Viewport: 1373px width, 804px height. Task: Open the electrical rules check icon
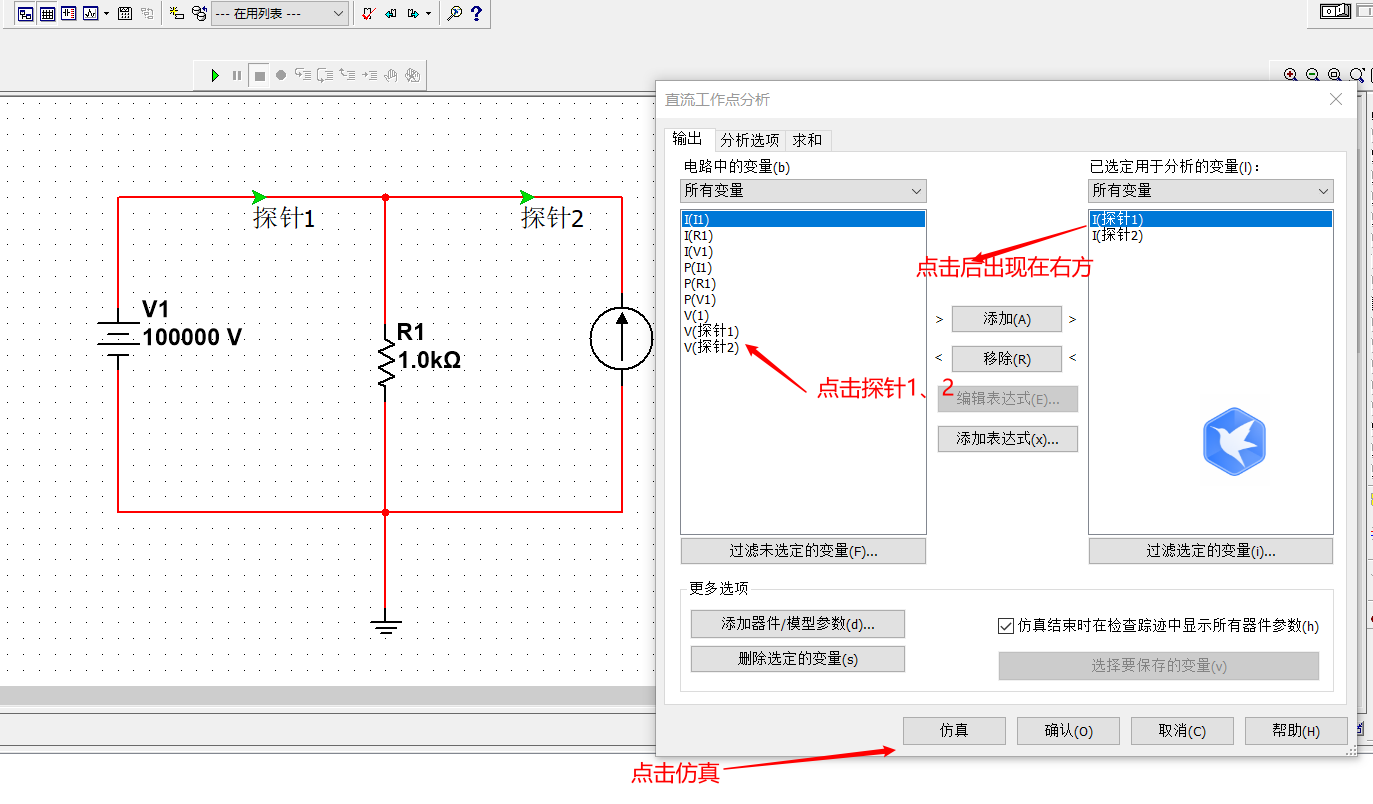(x=366, y=14)
